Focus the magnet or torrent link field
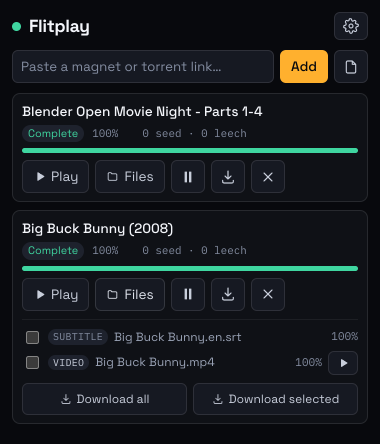380x444 pixels. pyautogui.click(x=143, y=67)
